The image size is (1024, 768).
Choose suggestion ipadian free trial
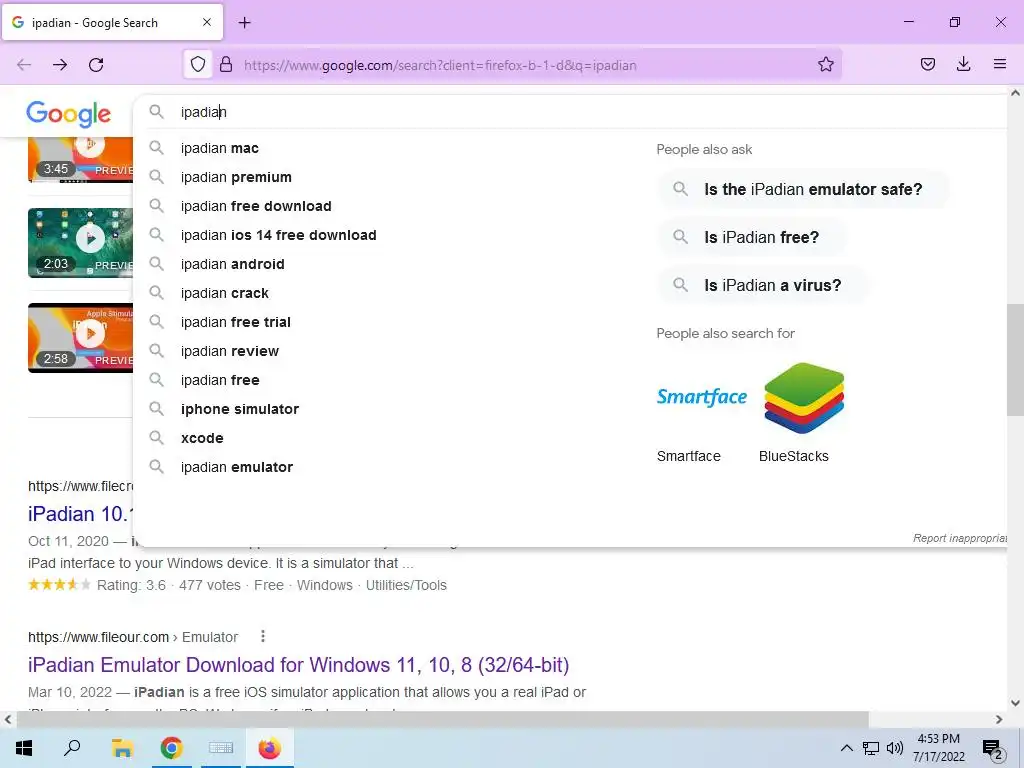(x=235, y=322)
